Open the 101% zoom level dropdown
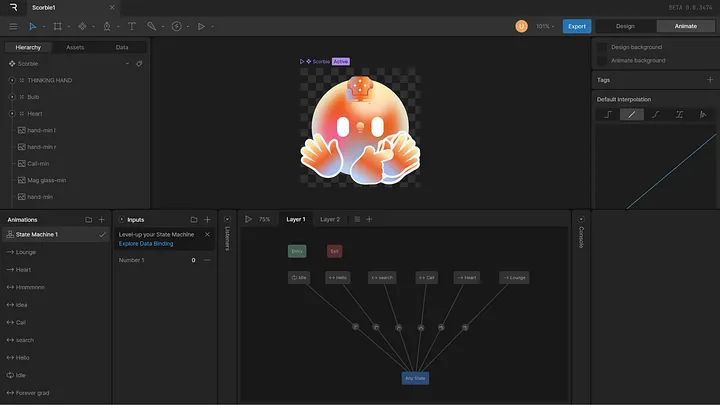 [546, 26]
